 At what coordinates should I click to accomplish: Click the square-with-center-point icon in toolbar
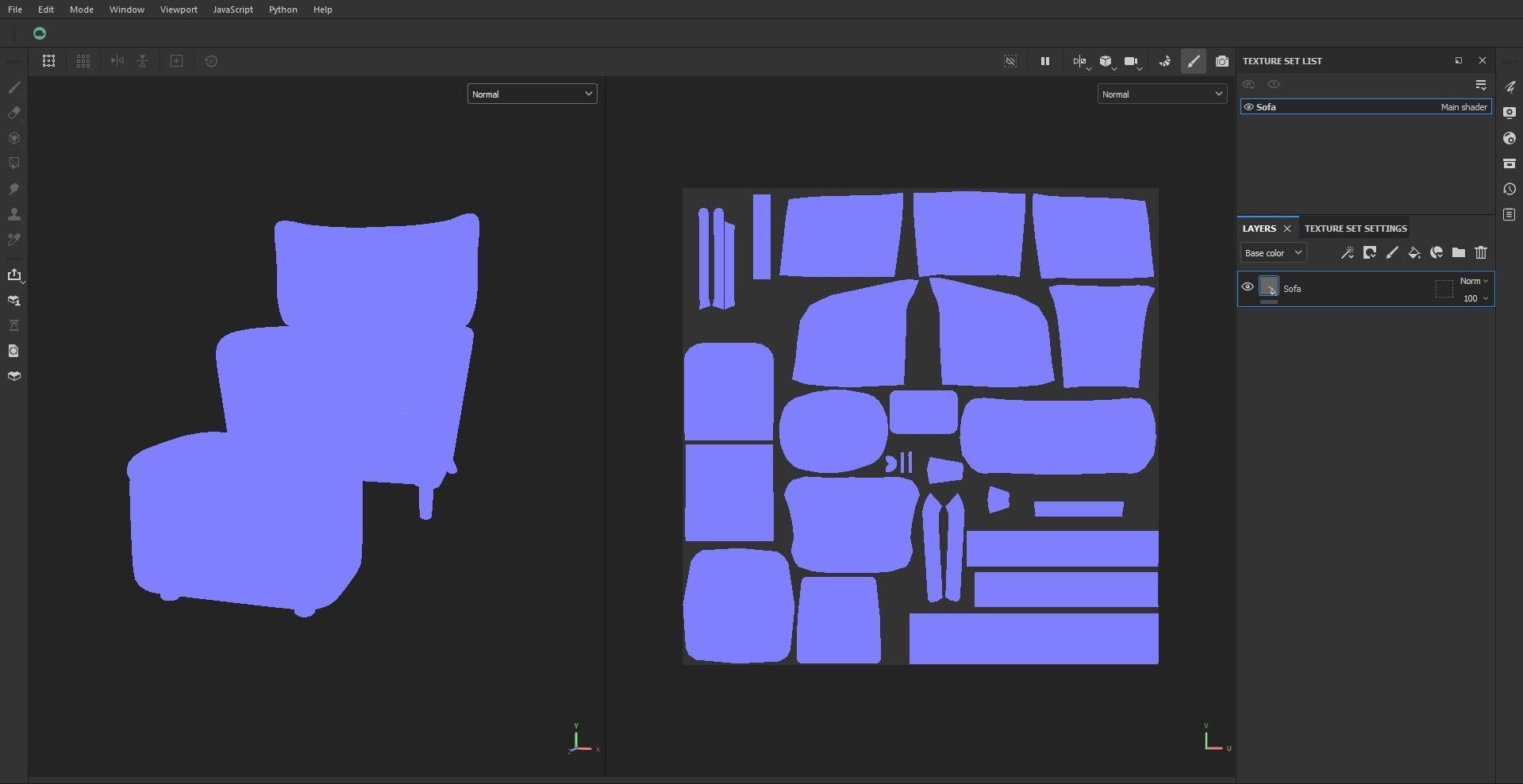(177, 61)
